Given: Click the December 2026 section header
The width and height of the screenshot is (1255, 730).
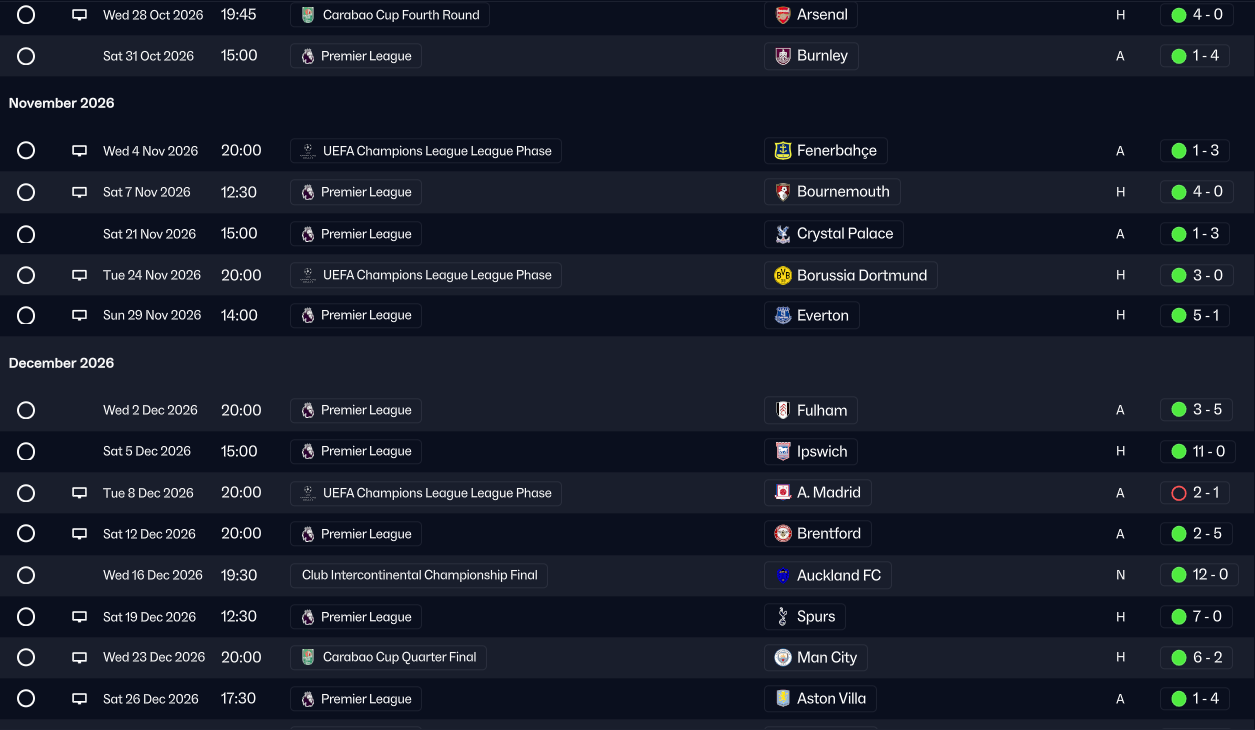Looking at the screenshot, I should (61, 363).
